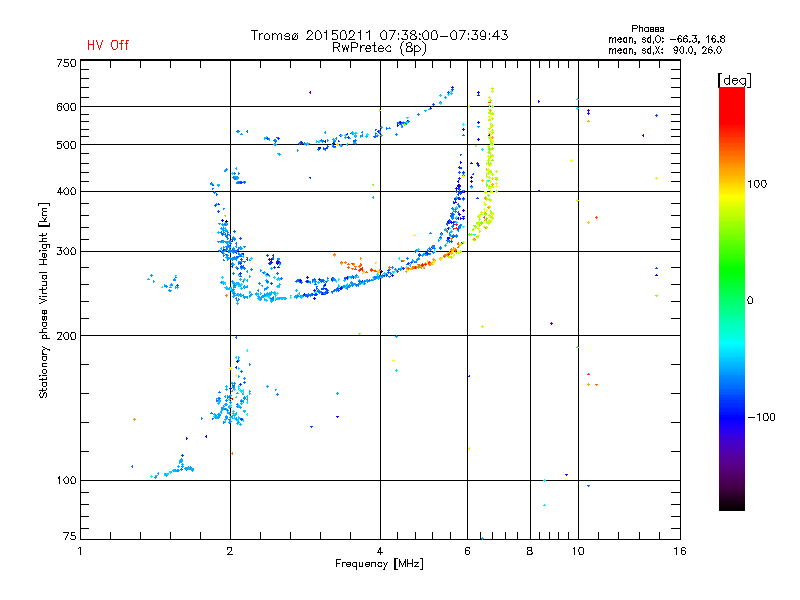
Task: Select the 'mean, sd,O: -66.3, 16.8' line
Action: click(x=666, y=39)
